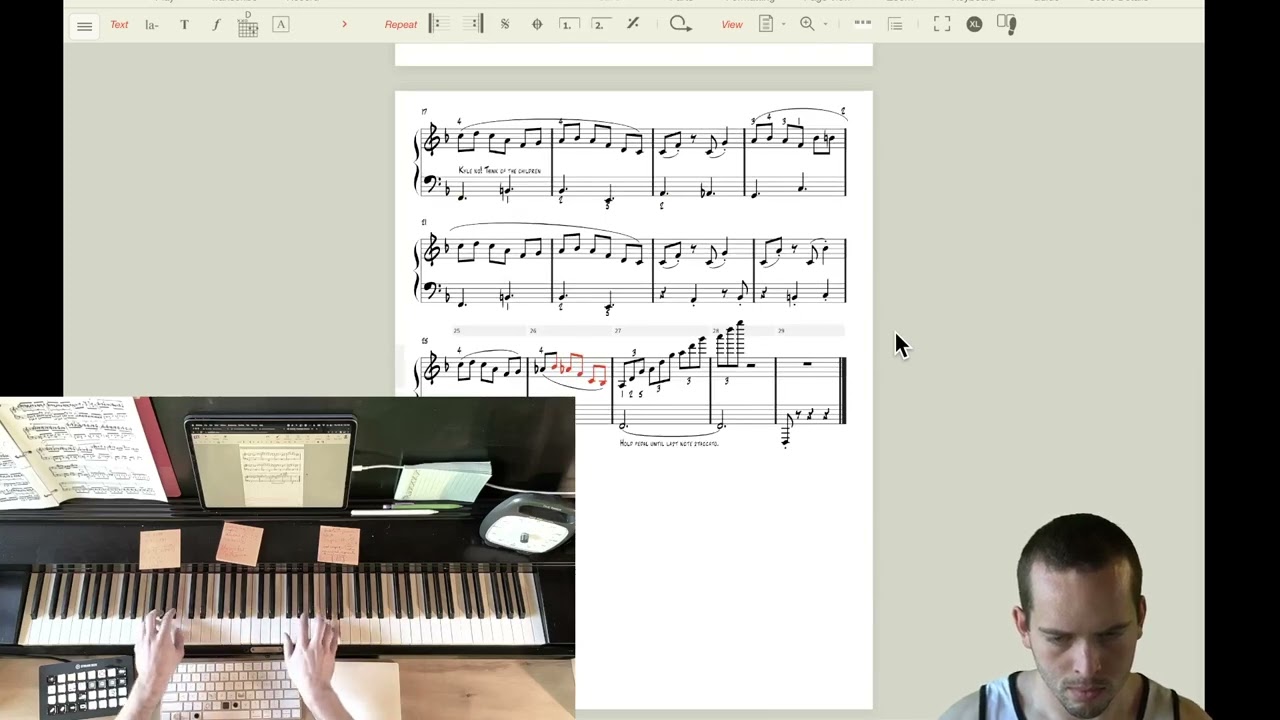The height and width of the screenshot is (720, 1280).
Task: Open the chord diagram tool
Action: (248, 25)
